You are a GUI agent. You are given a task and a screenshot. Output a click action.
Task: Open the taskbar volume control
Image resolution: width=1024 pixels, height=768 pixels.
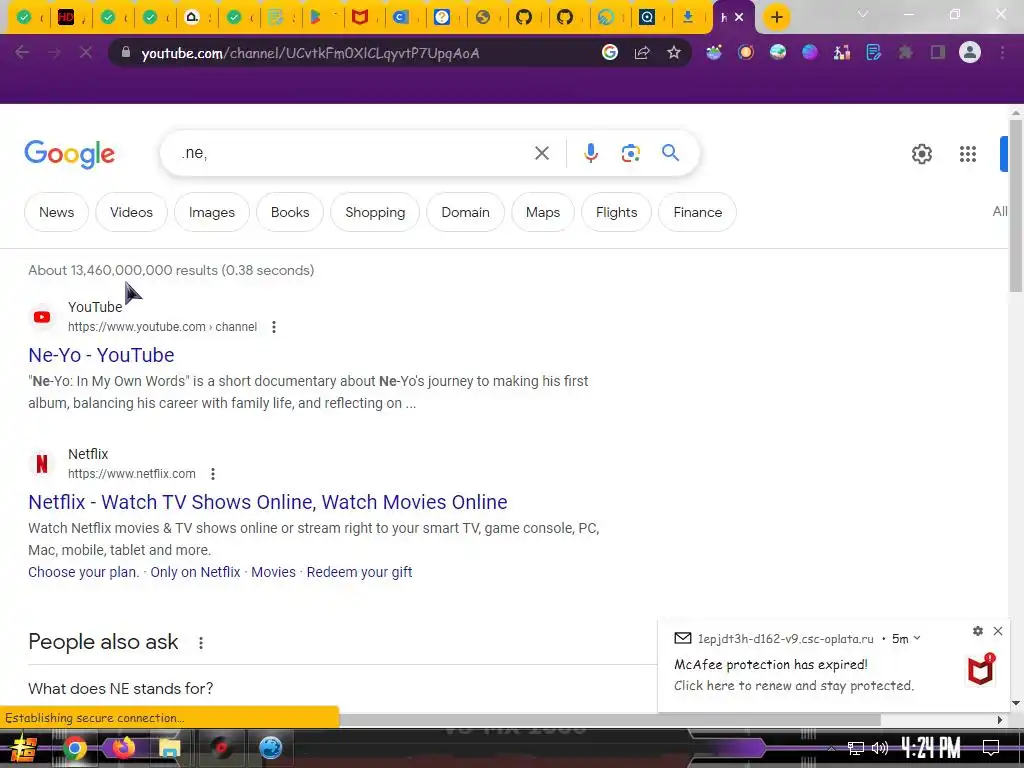880,748
